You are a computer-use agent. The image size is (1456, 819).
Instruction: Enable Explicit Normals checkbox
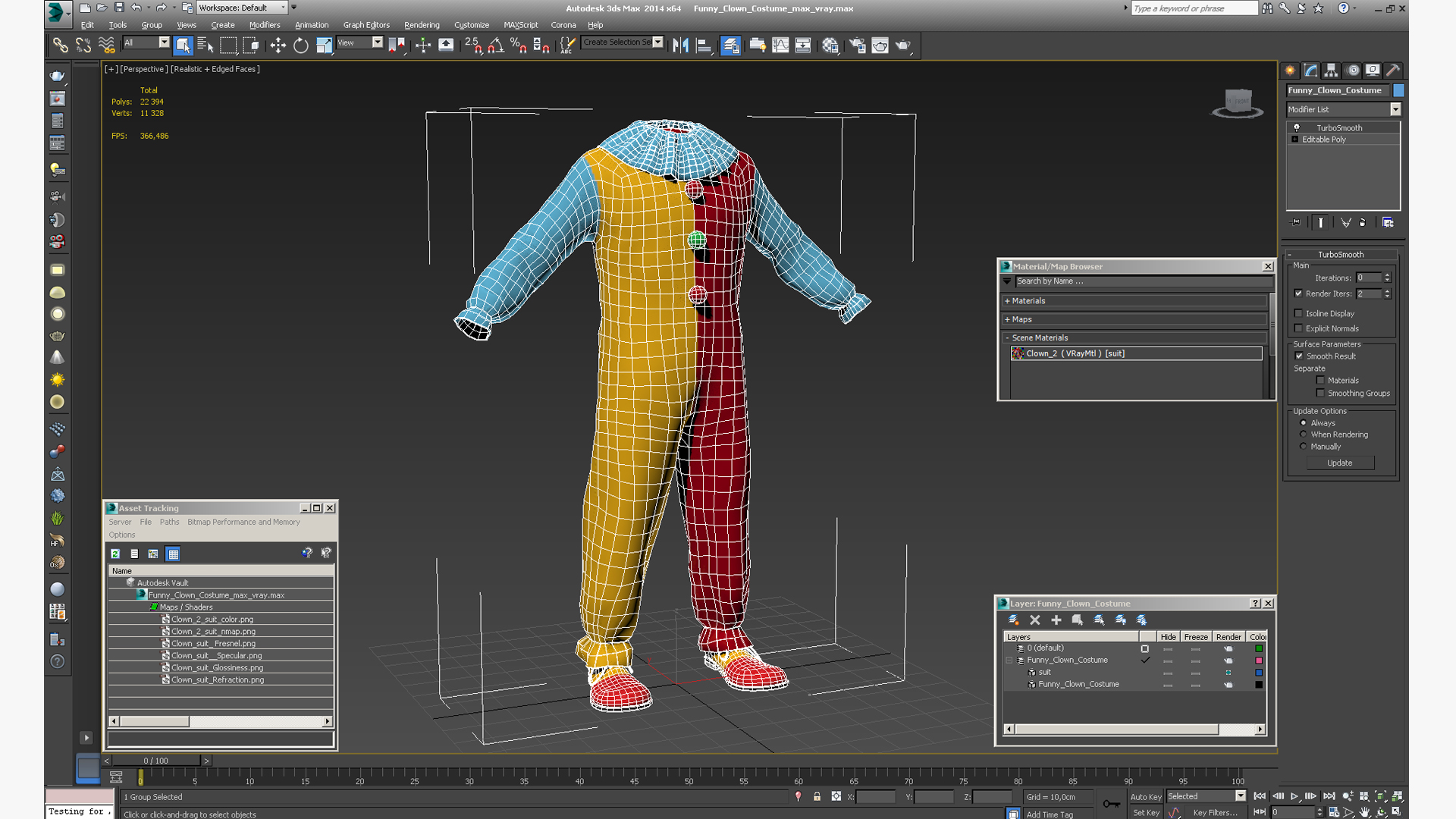(1298, 328)
